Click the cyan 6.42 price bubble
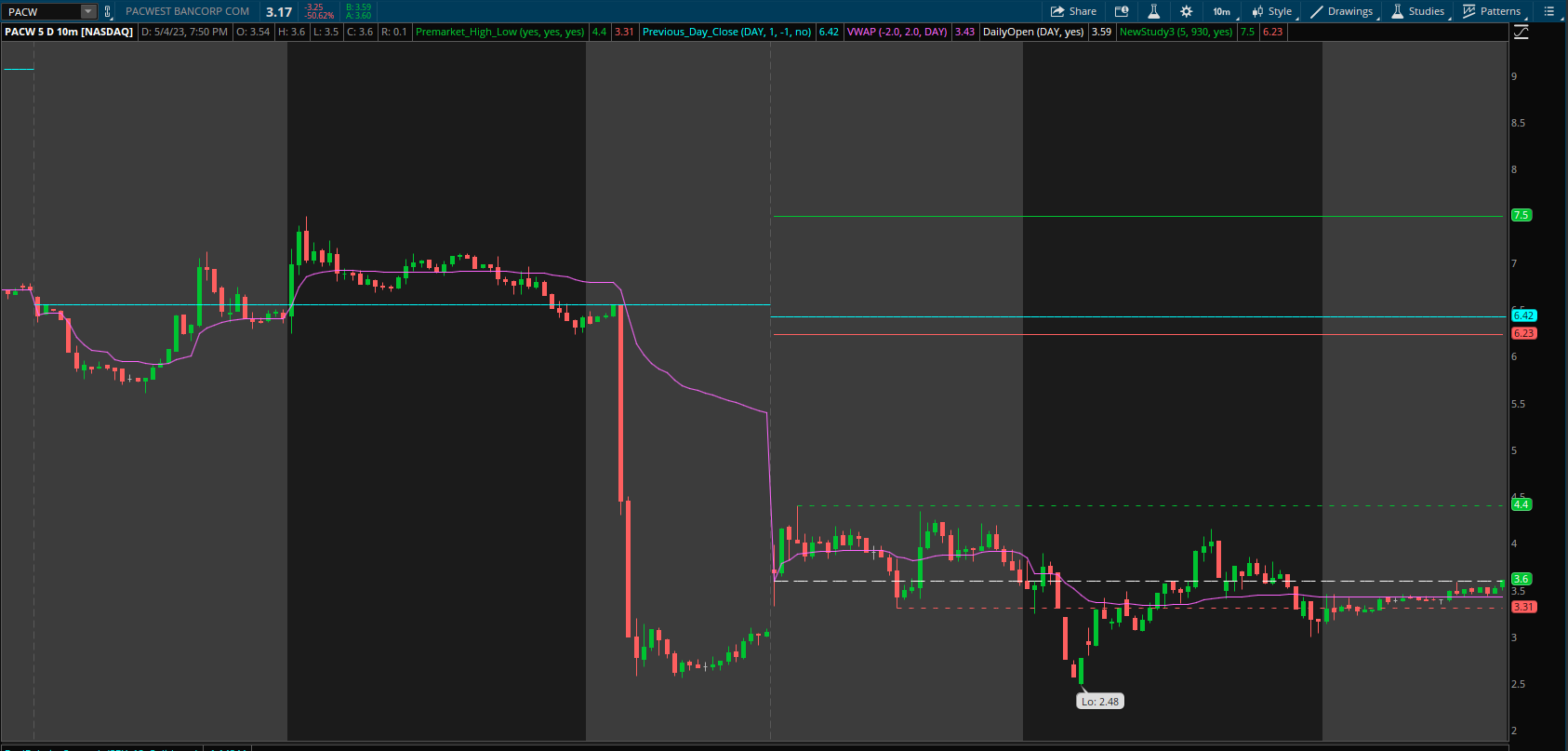This screenshot has width=1568, height=751. click(x=1523, y=316)
